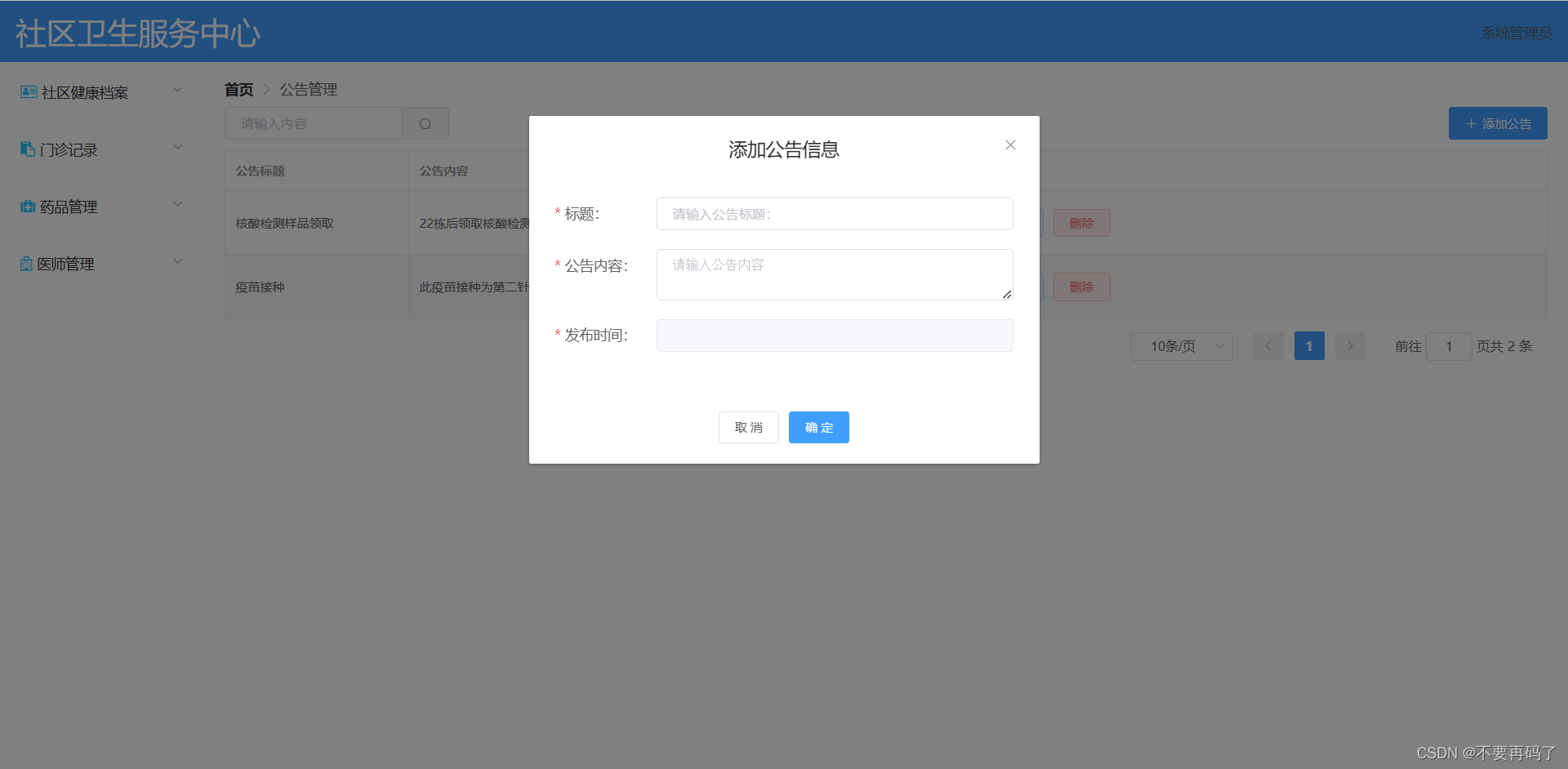Click the 医师管理 sidebar icon
Viewport: 1568px width, 769px height.
pyautogui.click(x=27, y=264)
